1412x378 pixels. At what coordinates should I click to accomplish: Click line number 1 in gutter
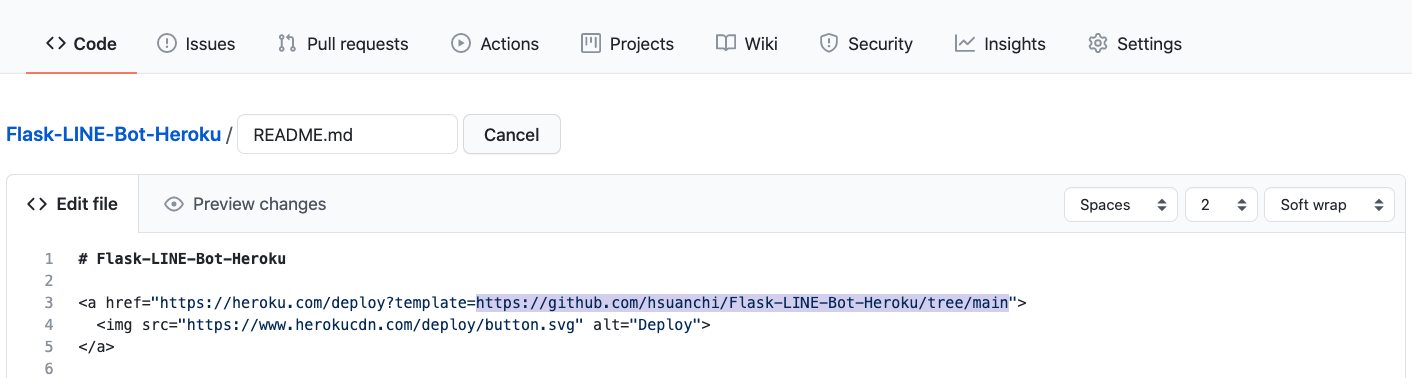pos(48,258)
